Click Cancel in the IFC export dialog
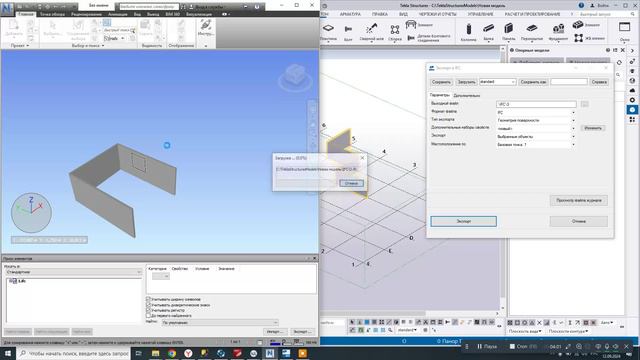 tap(578, 221)
